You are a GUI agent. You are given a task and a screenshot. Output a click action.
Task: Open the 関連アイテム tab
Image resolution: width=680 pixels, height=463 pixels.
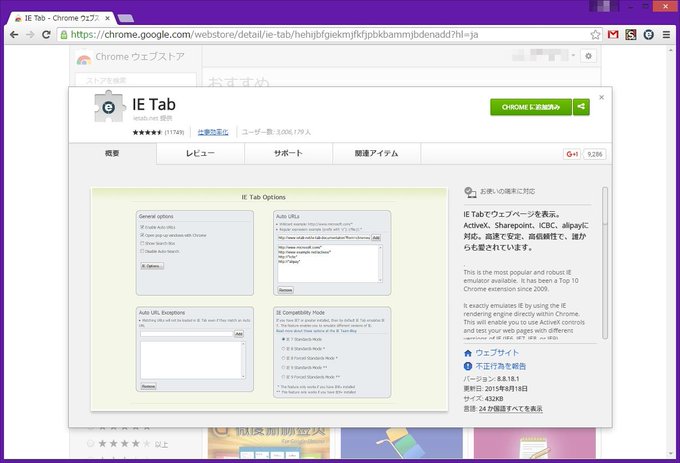coord(376,153)
